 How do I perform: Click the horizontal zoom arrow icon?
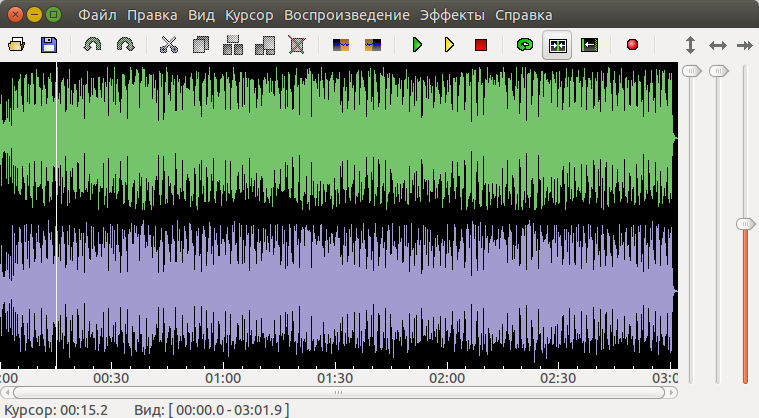[718, 45]
